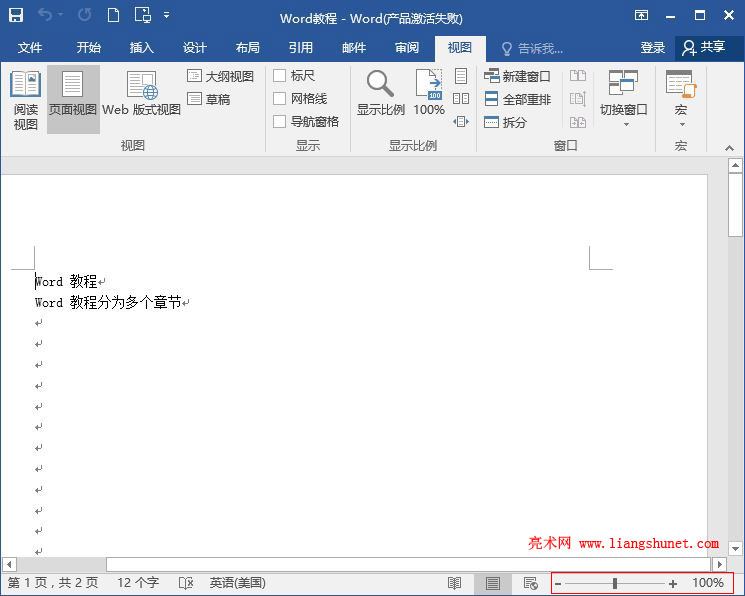Switch to 草稿 draft view
This screenshot has height=596, width=745.
(x=209, y=99)
